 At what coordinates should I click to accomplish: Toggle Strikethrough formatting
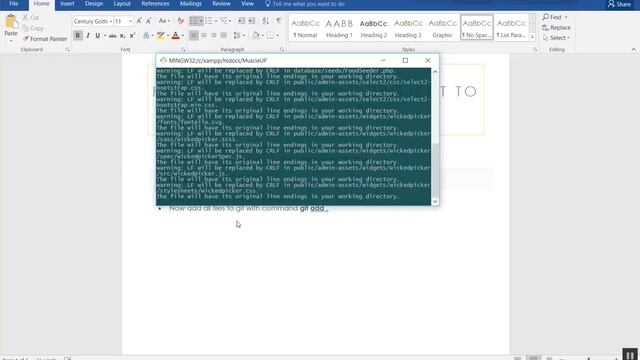(113, 36)
